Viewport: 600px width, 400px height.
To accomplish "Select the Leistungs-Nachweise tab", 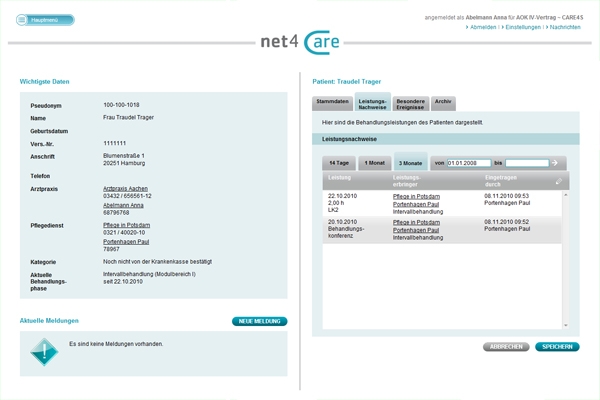I will 373,103.
